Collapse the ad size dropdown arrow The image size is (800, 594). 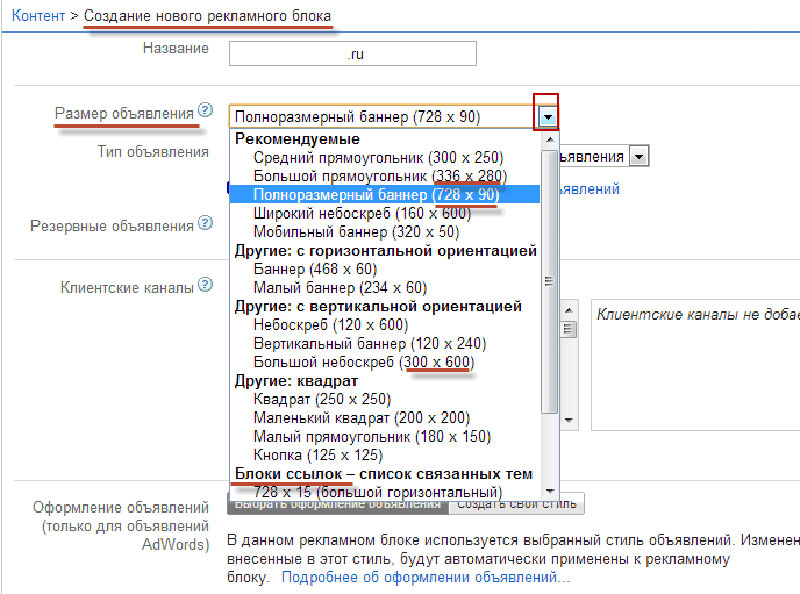point(547,116)
